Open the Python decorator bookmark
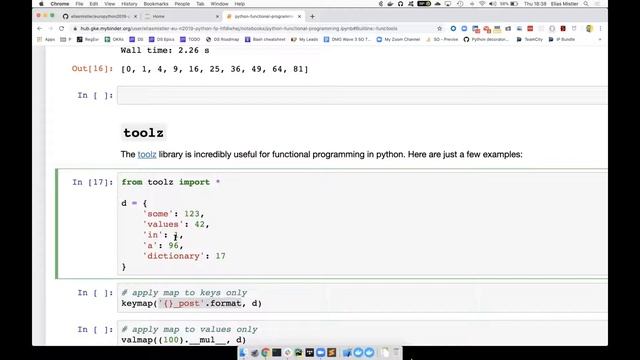 [x=486, y=40]
